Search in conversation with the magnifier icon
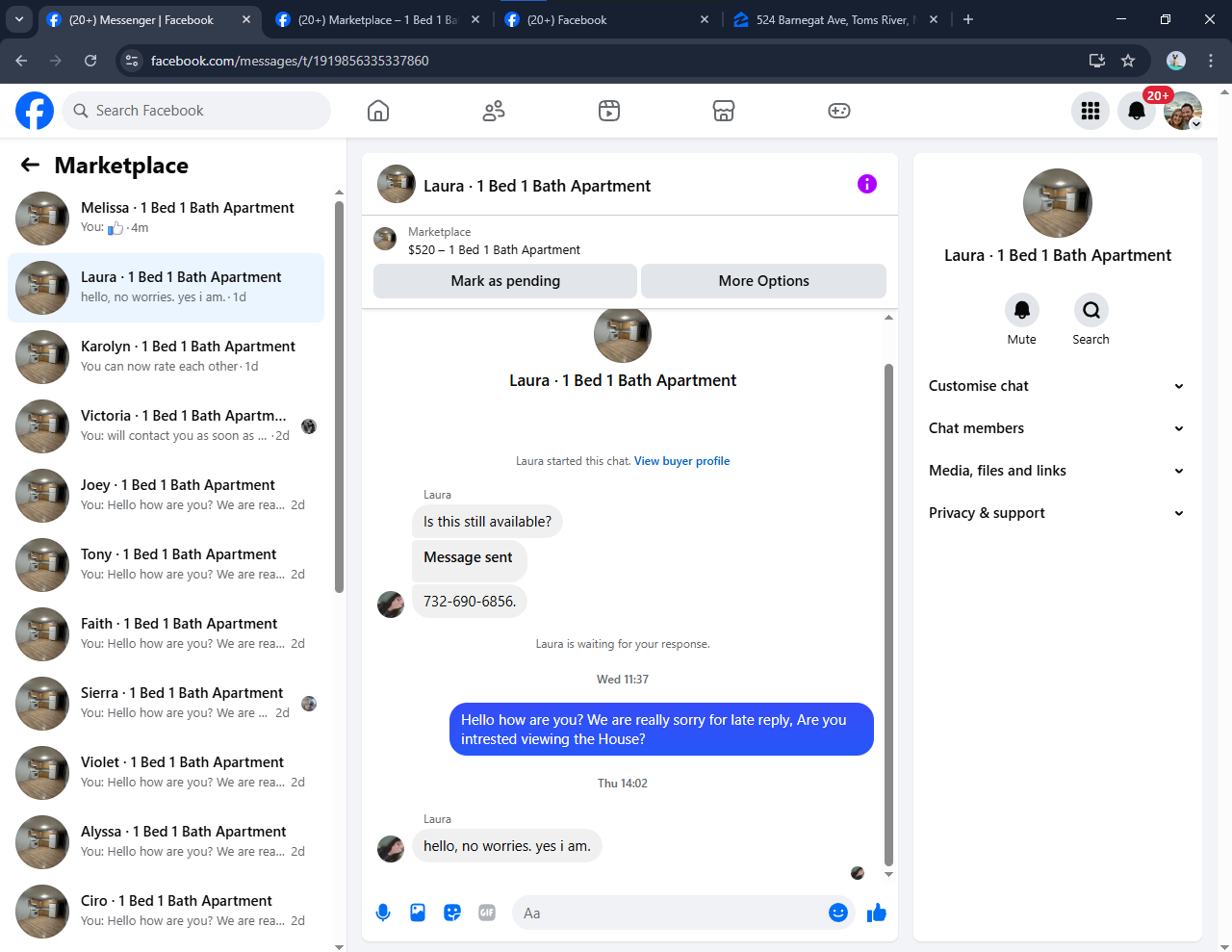The height and width of the screenshot is (952, 1232). point(1091,310)
